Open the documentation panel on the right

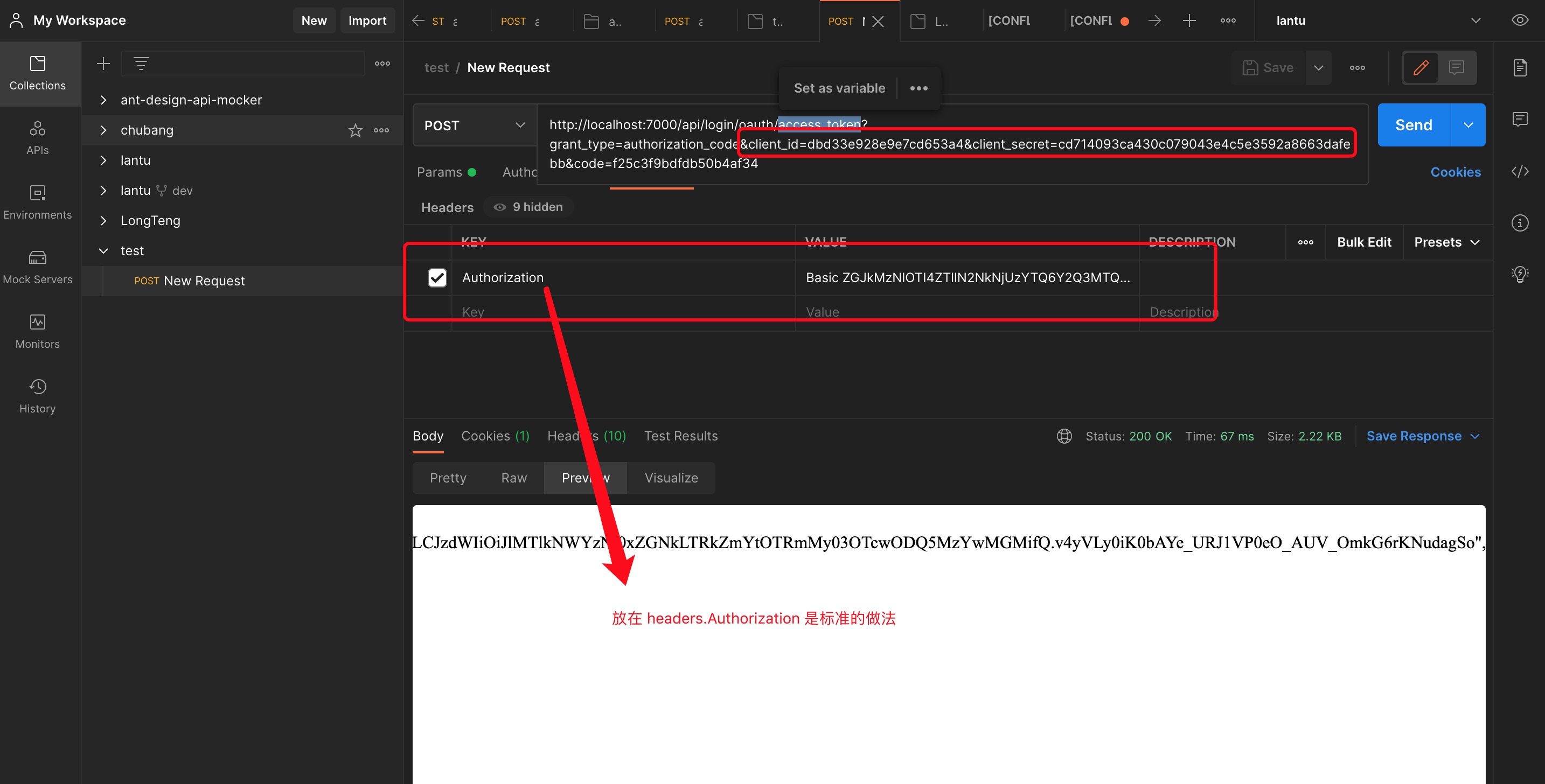point(1521,68)
